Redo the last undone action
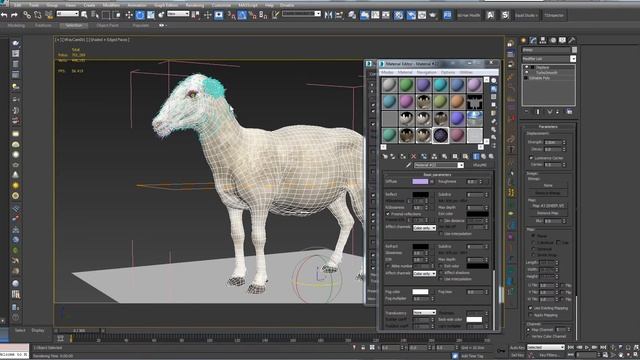 tap(14, 15)
